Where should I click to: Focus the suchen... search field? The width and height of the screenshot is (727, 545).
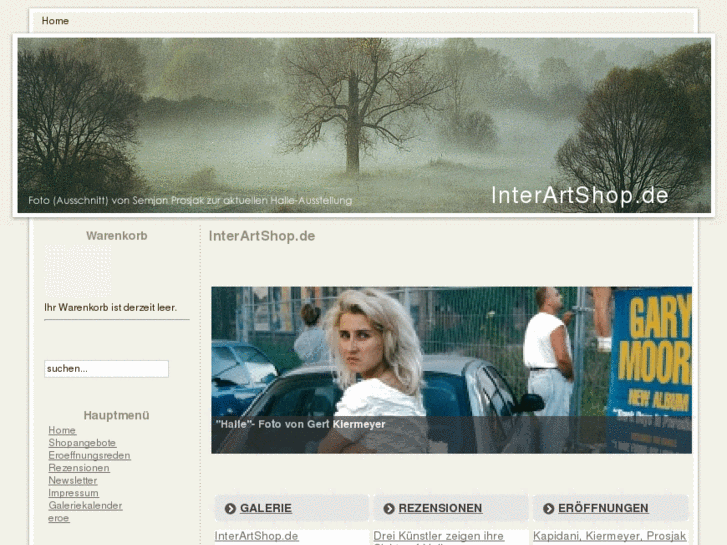point(106,369)
